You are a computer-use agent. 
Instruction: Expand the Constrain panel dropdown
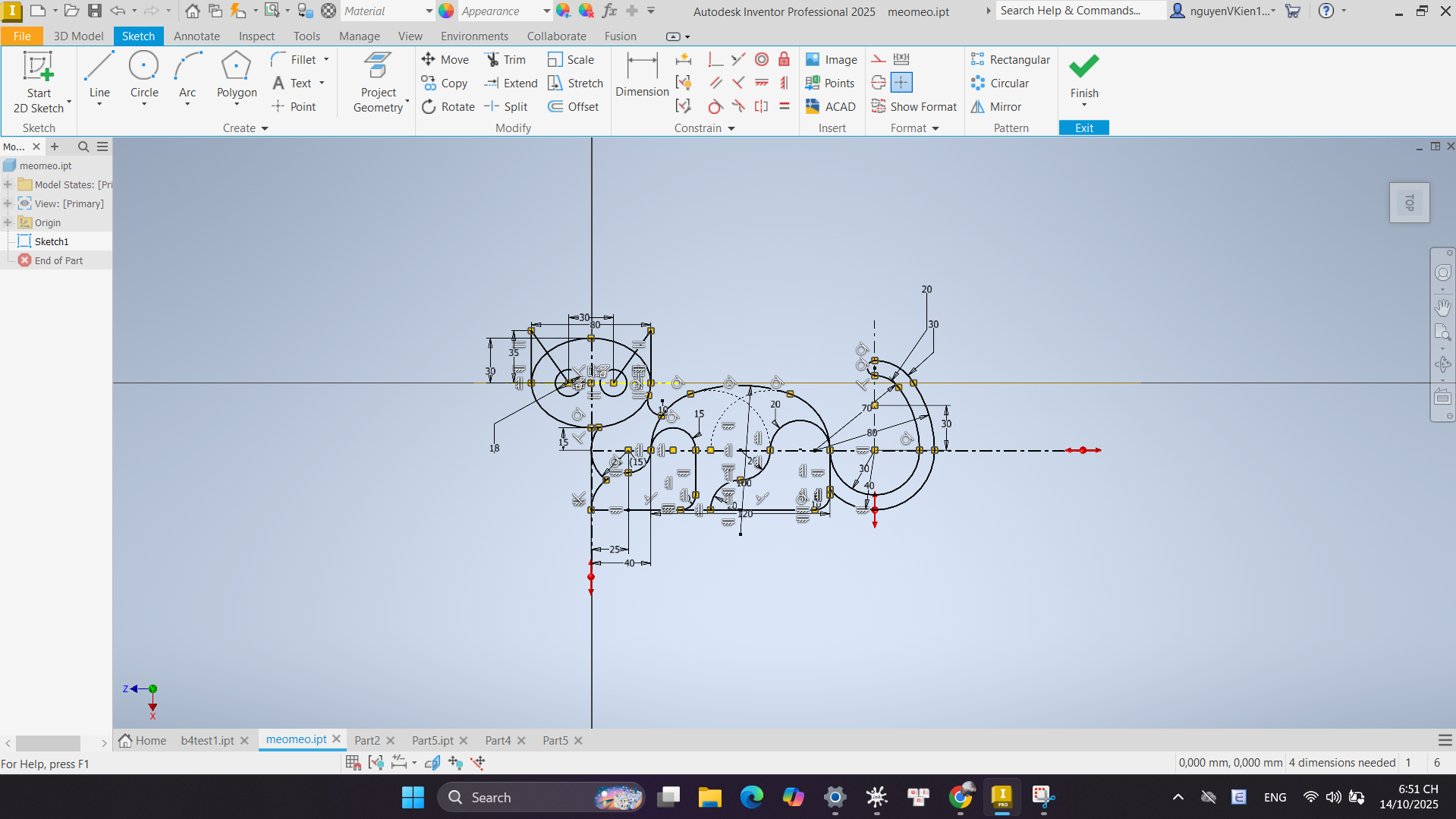click(x=731, y=128)
